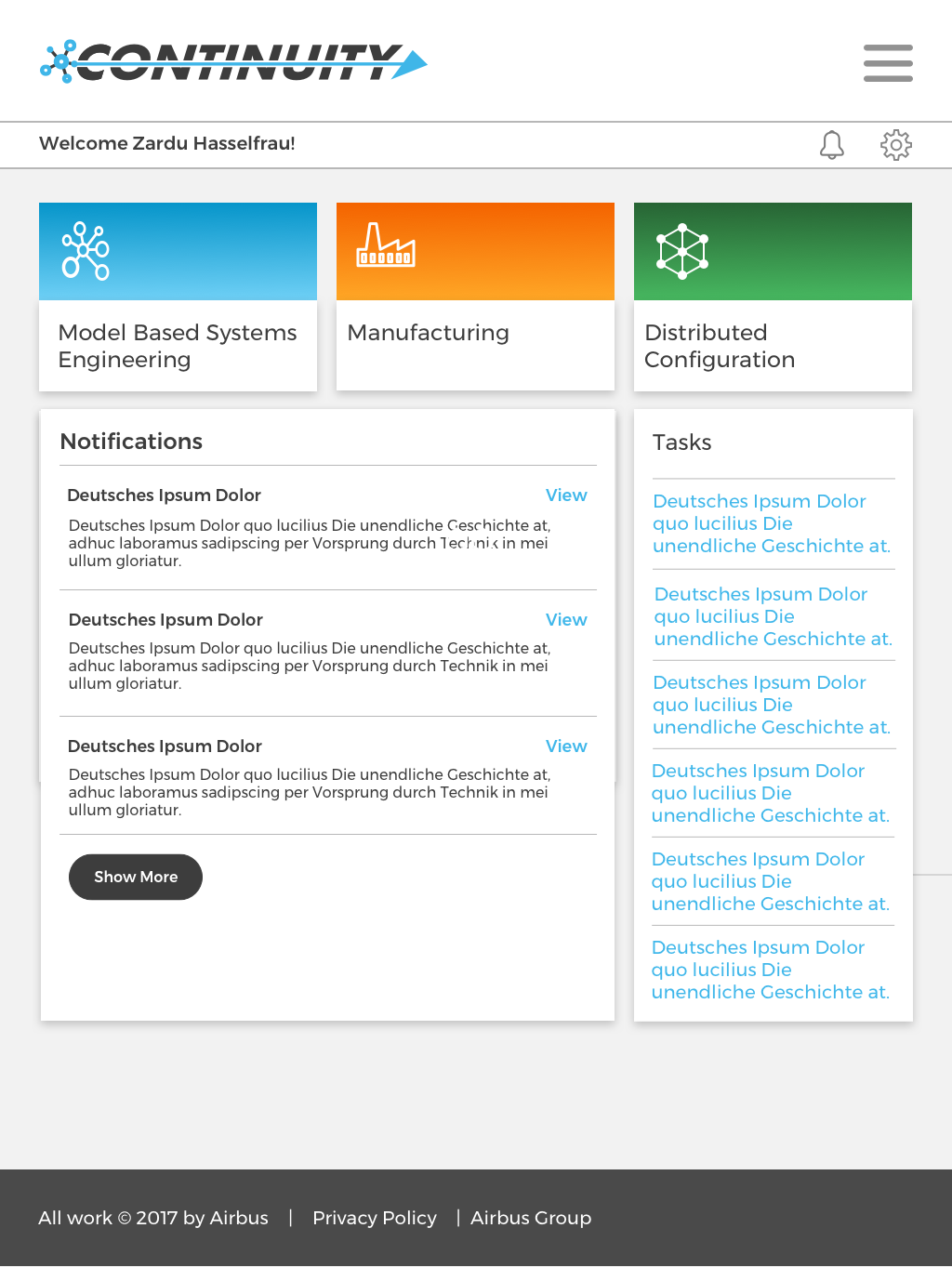View the first notification
This screenshot has width=952, height=1268.
pos(566,495)
